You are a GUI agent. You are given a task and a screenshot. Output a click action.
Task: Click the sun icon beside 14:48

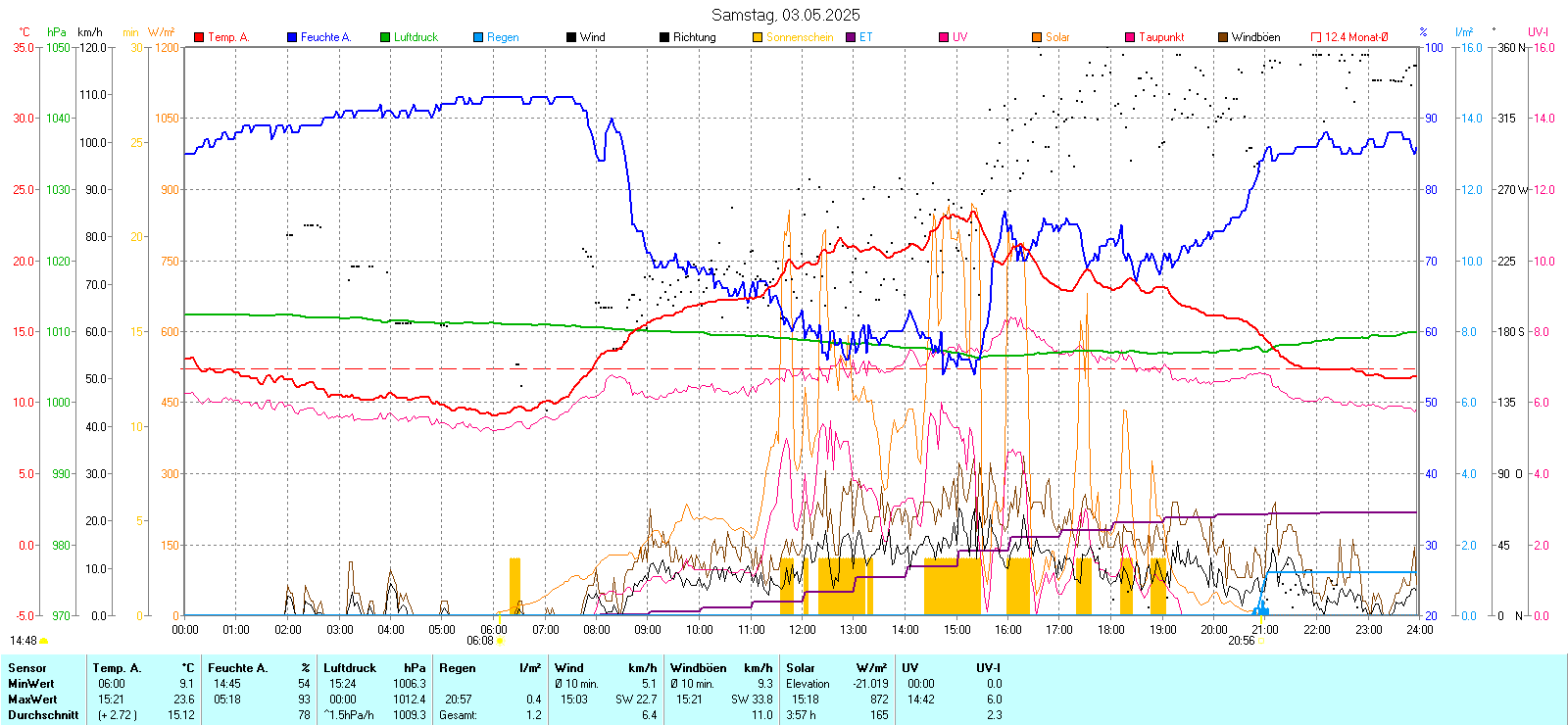(44, 642)
